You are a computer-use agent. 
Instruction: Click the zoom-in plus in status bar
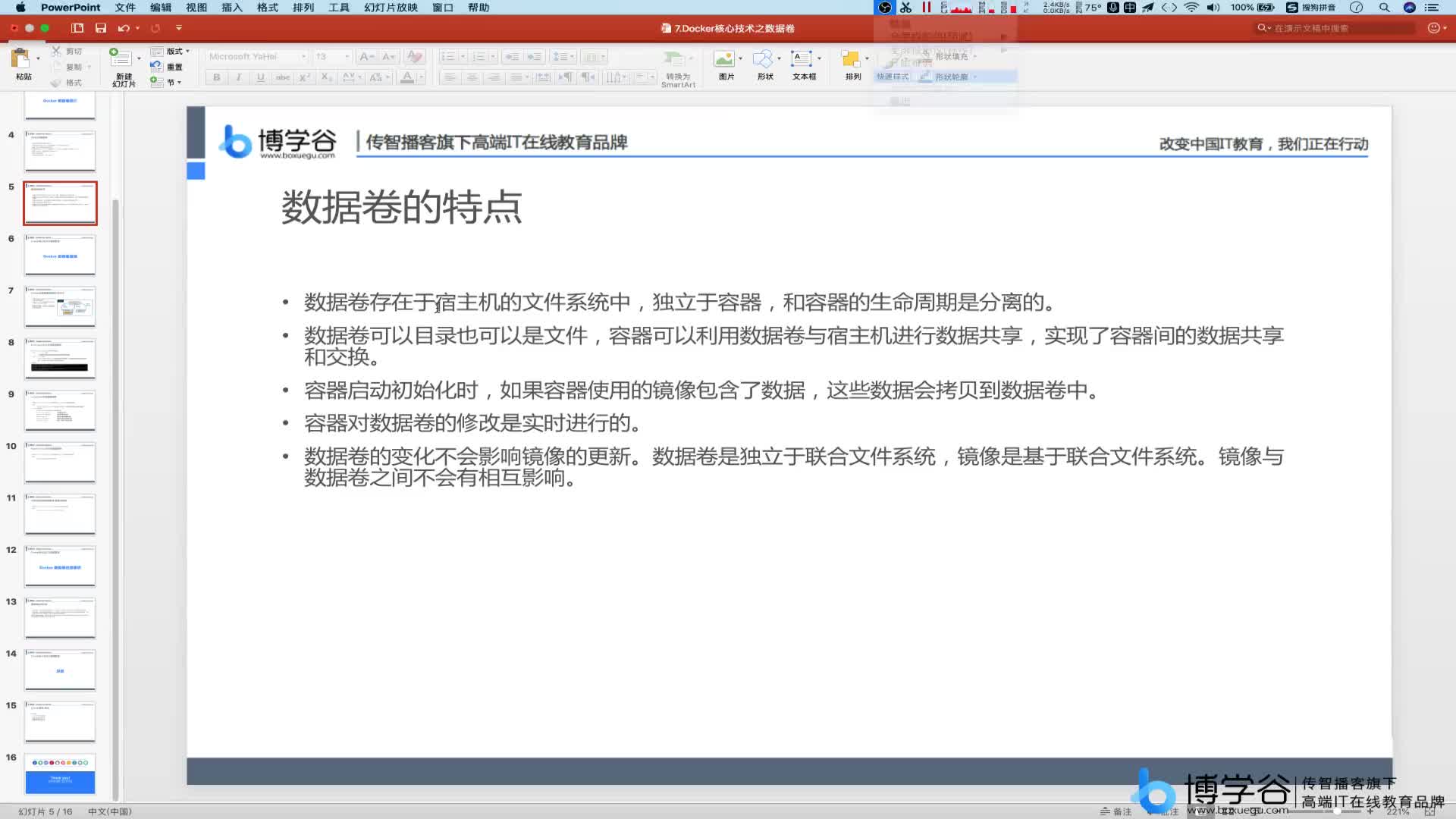point(1370,811)
